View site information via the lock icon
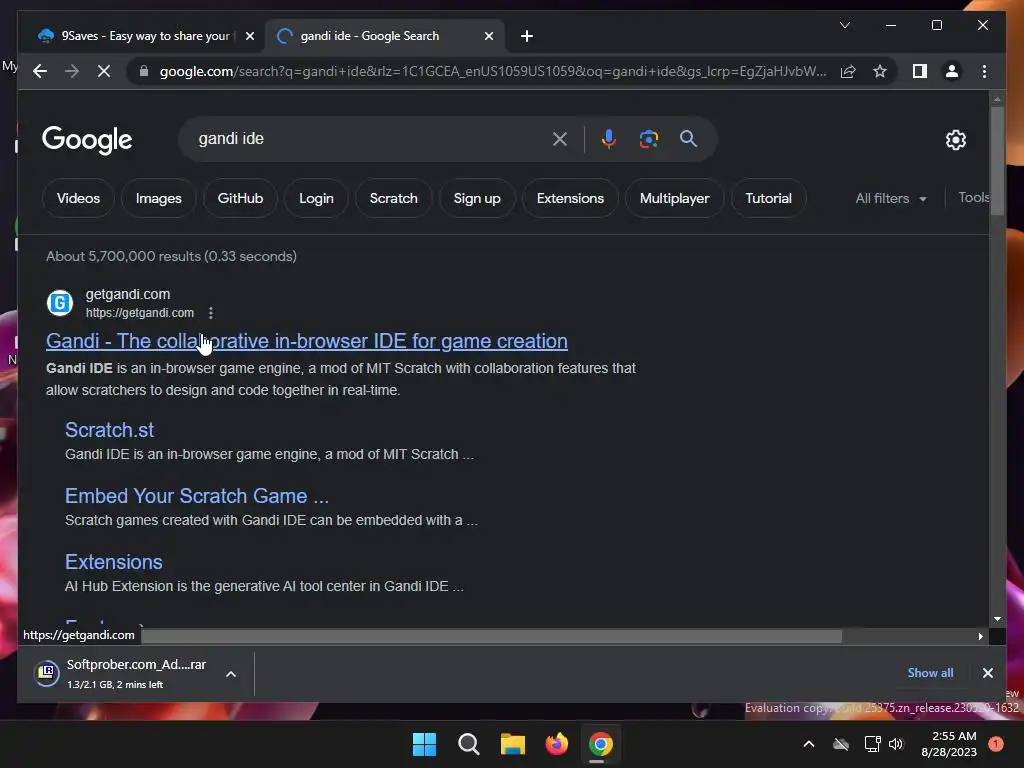 (x=144, y=71)
